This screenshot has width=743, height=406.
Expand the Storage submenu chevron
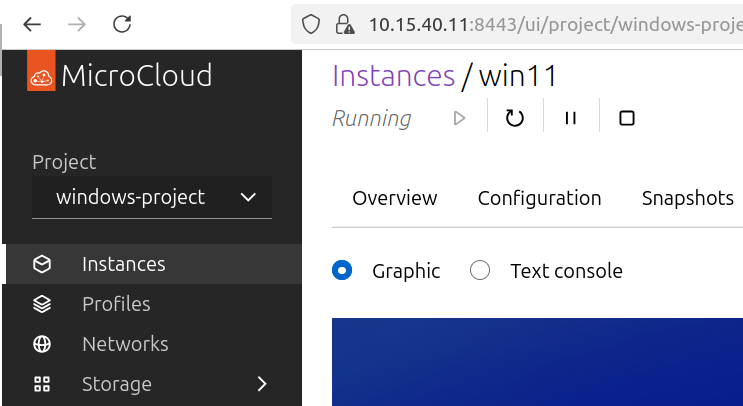[x=262, y=384]
